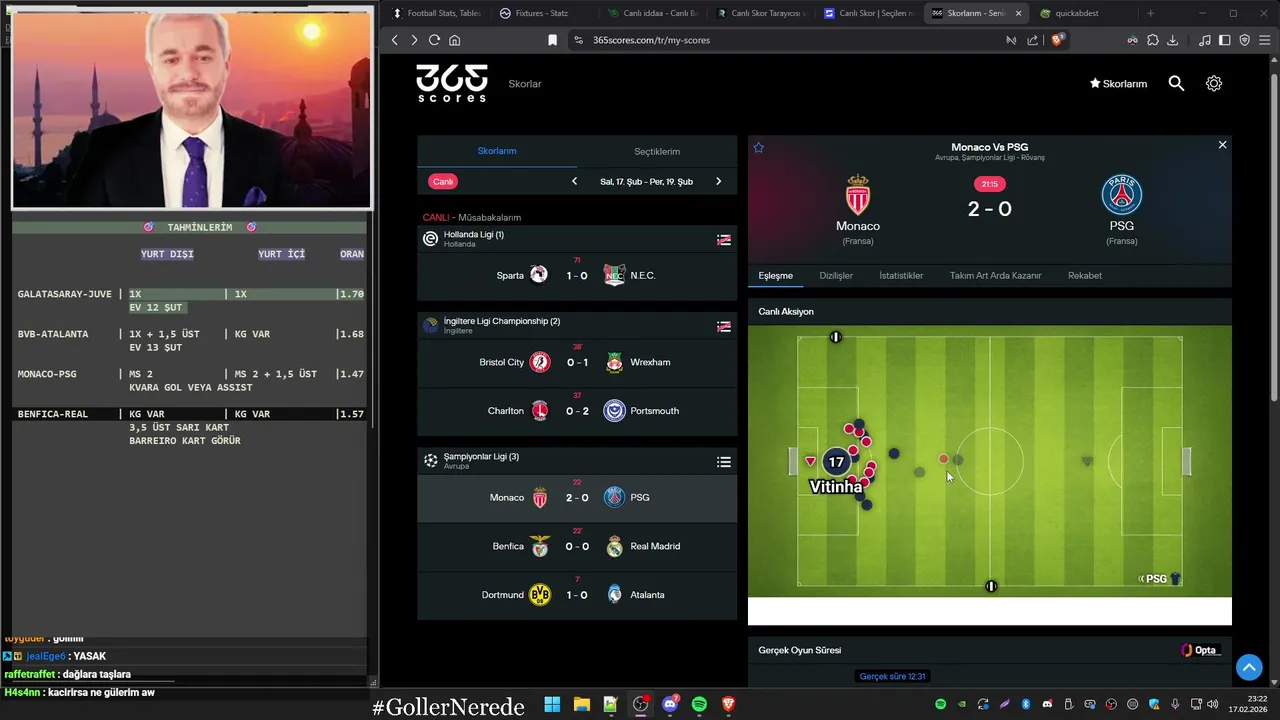Select the Monaco 2-0 PSG row
The width and height of the screenshot is (1280, 720).
577,497
